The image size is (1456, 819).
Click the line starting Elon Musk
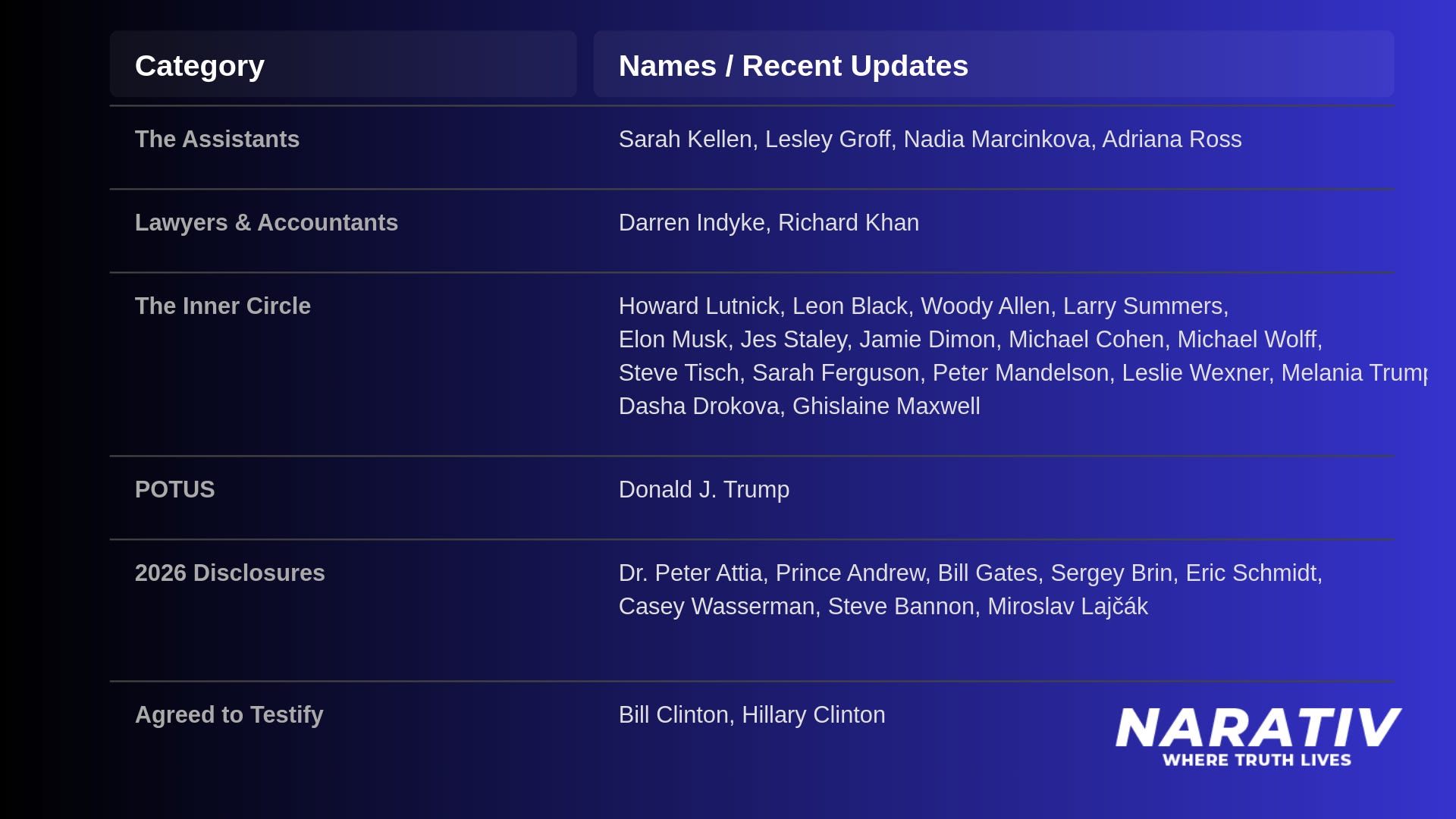click(970, 340)
